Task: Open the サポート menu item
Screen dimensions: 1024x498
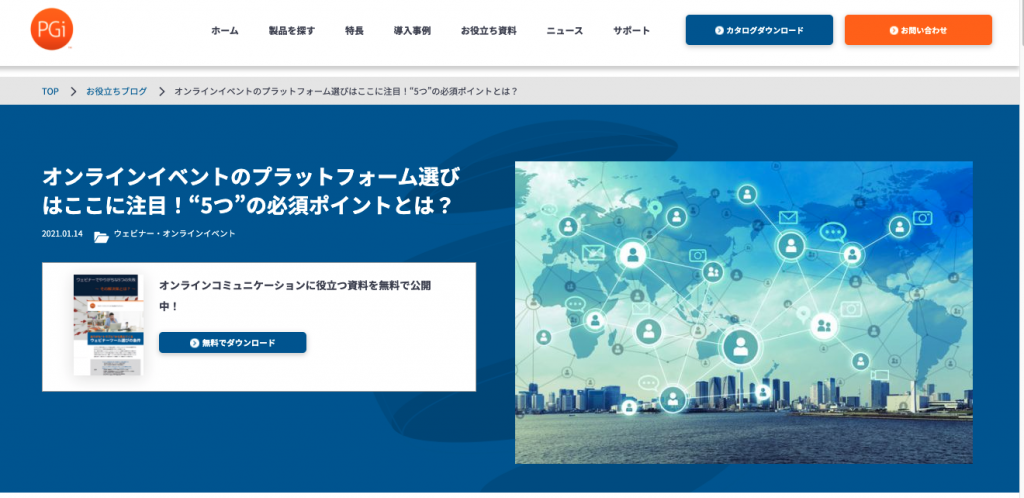Action: [x=632, y=31]
